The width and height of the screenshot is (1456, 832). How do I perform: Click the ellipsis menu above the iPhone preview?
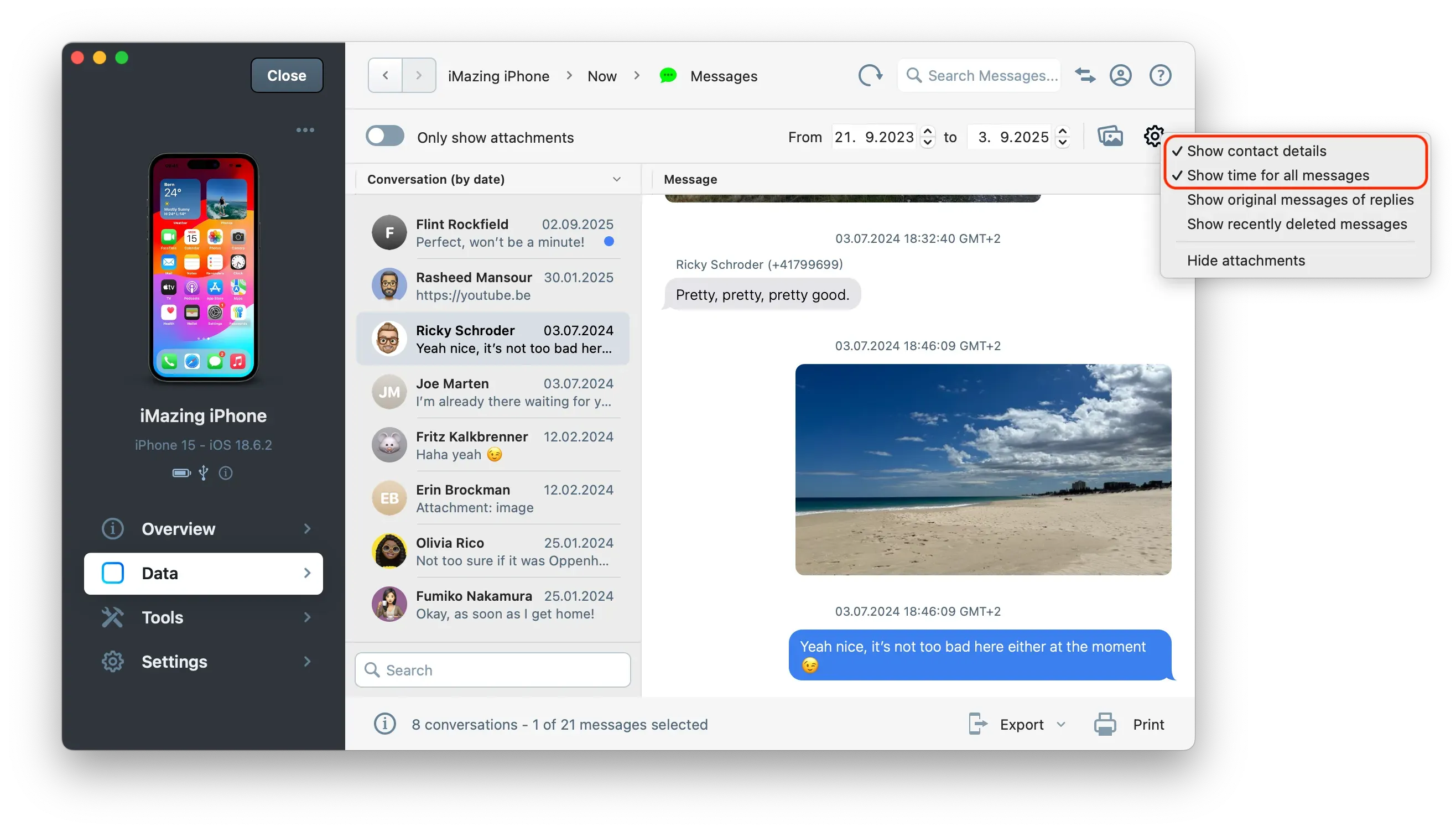pos(306,129)
